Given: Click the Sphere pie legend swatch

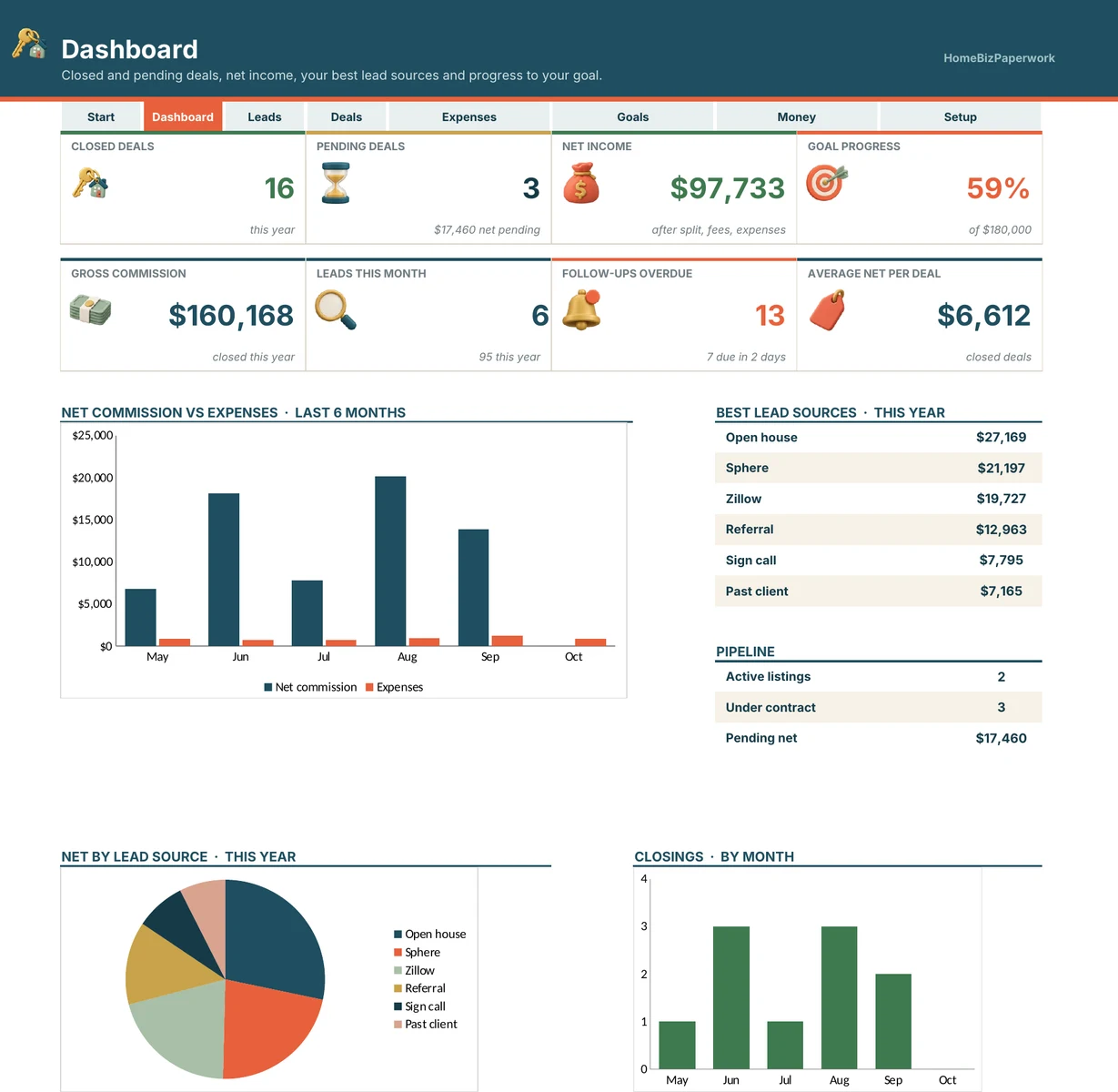Looking at the screenshot, I should click(x=398, y=952).
